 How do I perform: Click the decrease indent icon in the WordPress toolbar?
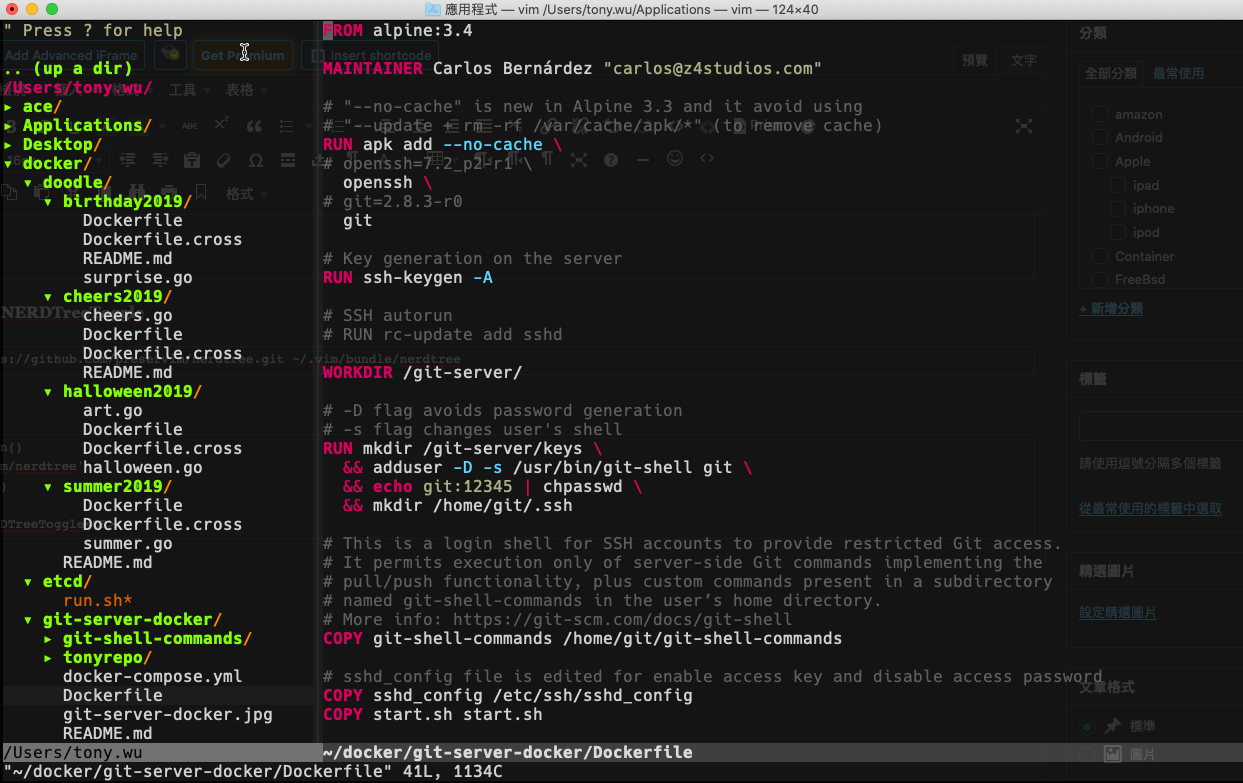pos(128,160)
